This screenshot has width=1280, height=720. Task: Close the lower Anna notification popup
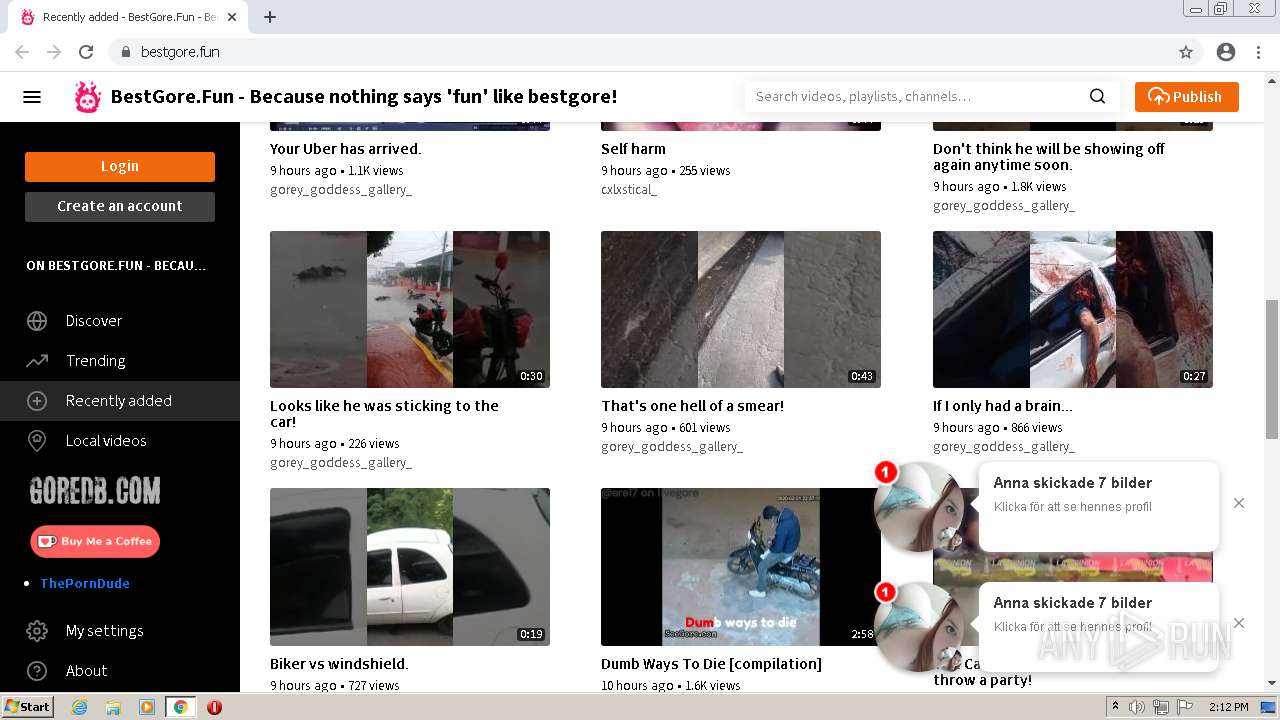coord(1239,623)
